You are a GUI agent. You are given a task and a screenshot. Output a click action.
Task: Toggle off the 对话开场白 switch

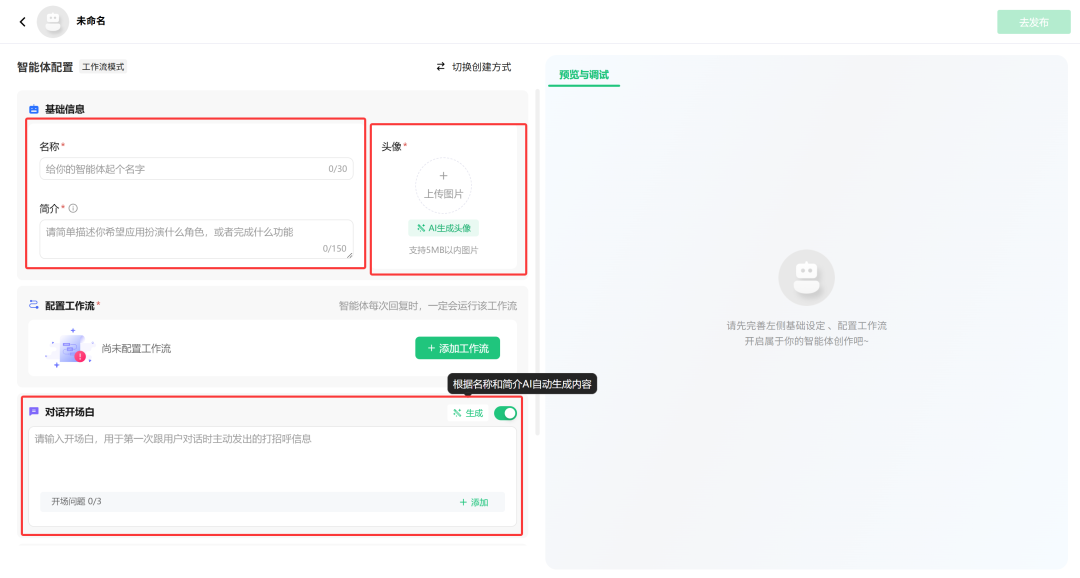pos(505,413)
